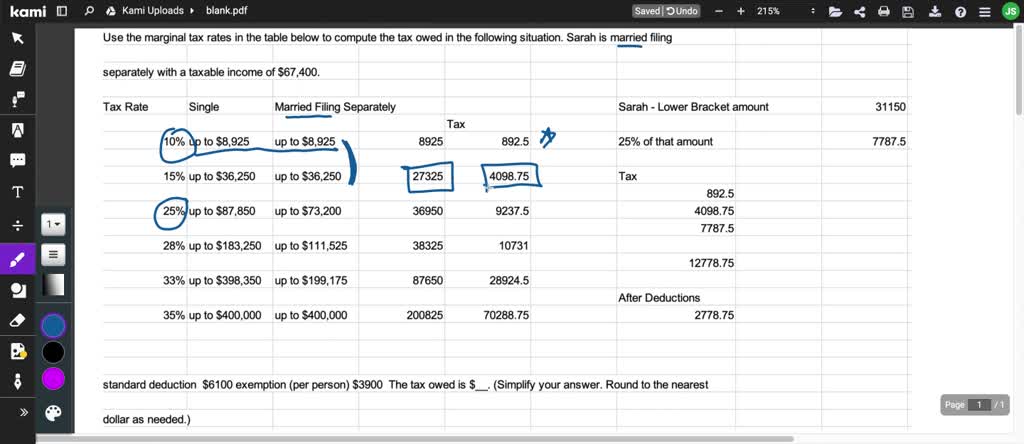Open the stroke thickness dropdown showing 1
This screenshot has height=444, width=1024.
[53, 225]
